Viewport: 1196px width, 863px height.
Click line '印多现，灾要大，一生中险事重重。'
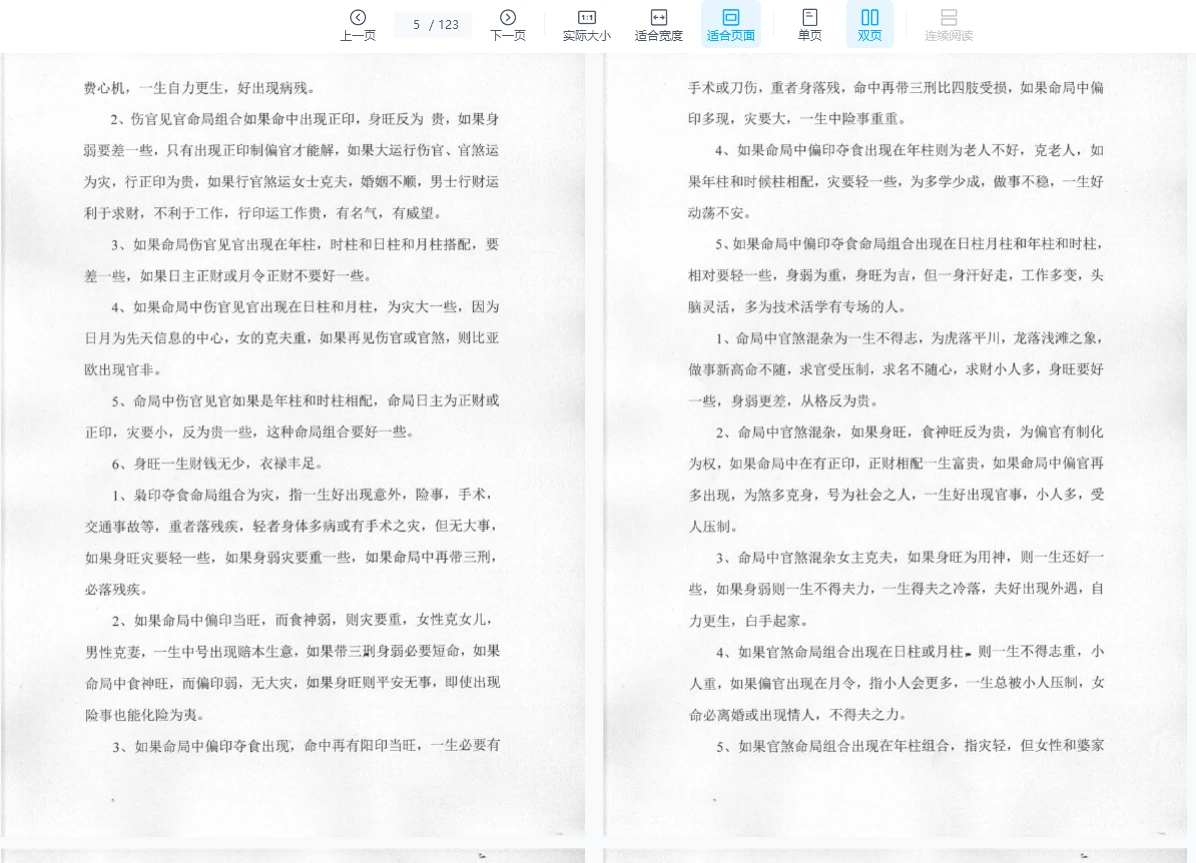[x=797, y=119]
